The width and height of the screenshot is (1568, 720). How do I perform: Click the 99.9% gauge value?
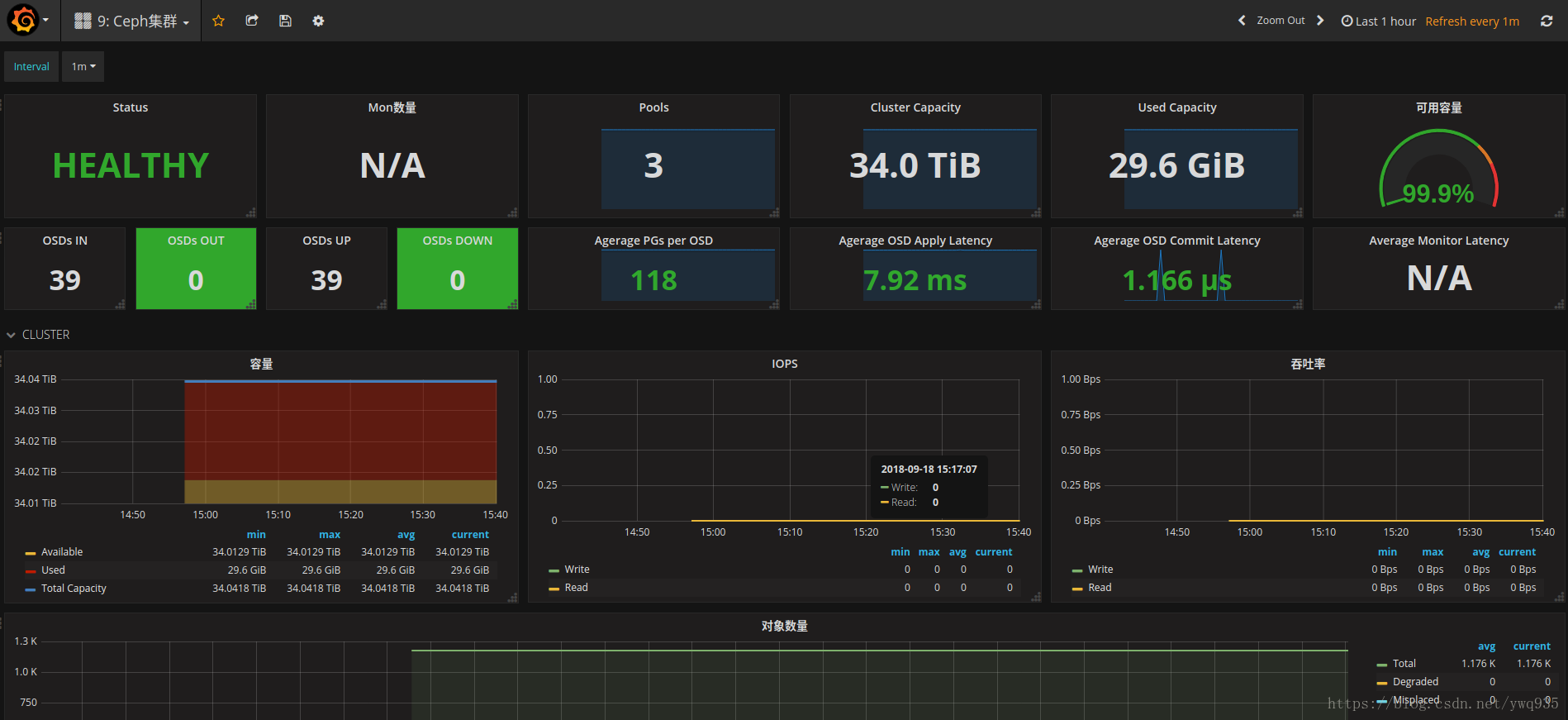click(1438, 194)
